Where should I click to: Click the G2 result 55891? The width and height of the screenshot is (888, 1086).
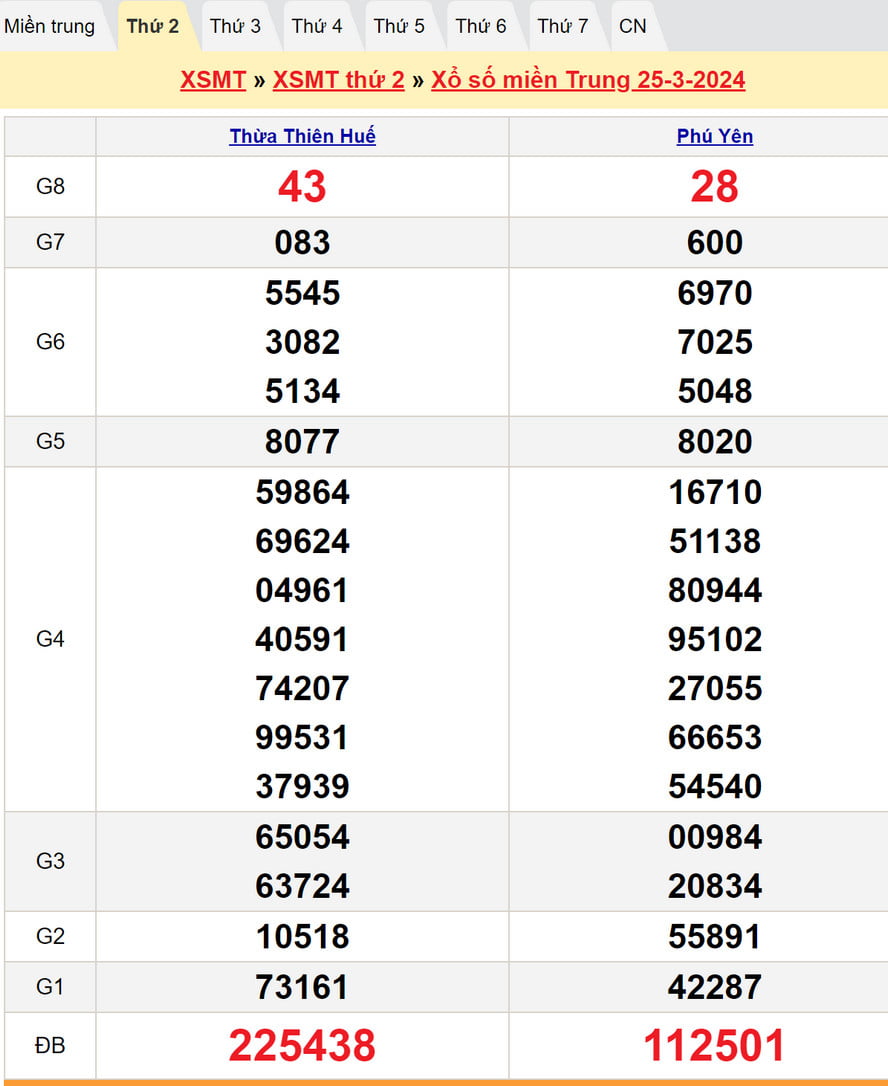(x=714, y=937)
